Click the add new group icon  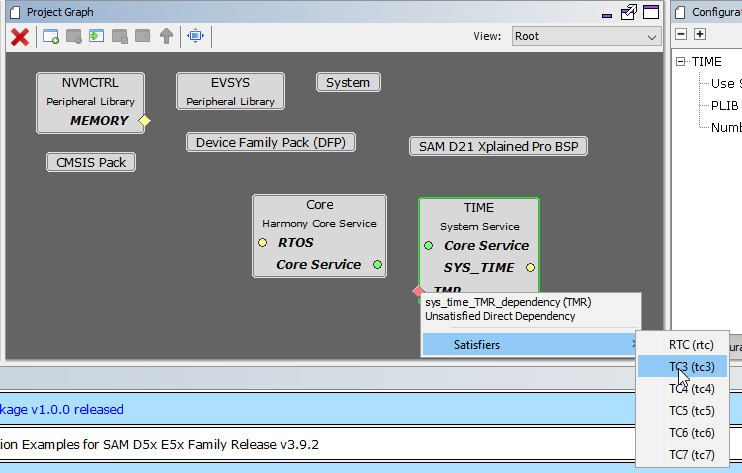point(51,36)
